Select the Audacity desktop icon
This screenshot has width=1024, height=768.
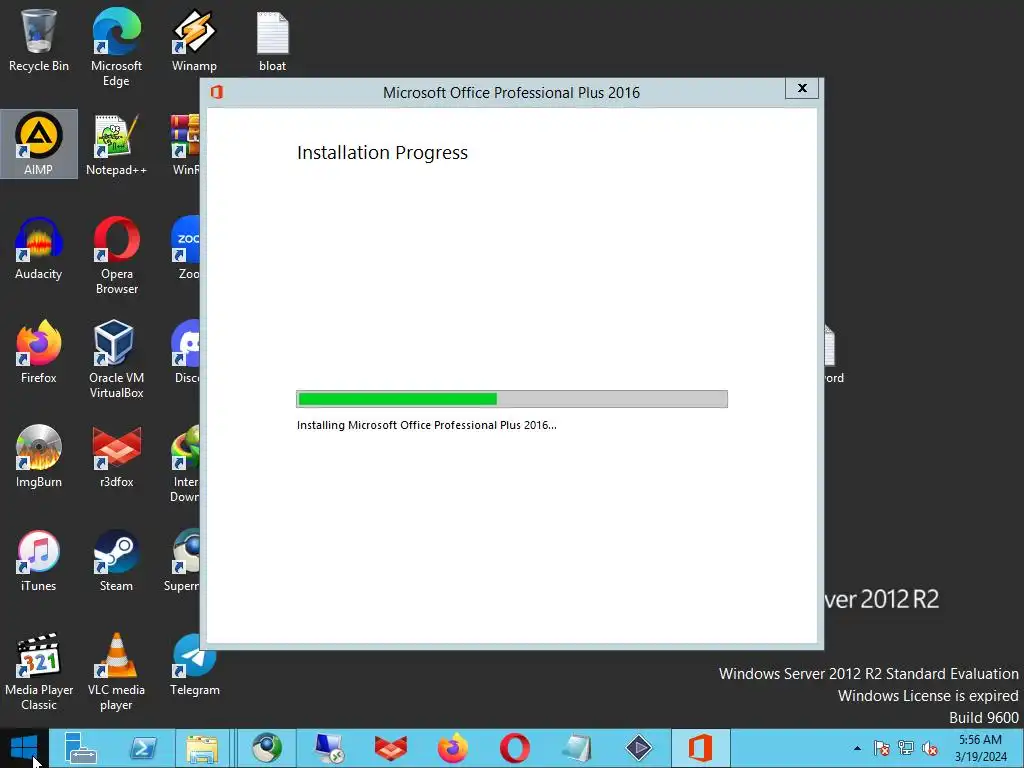click(39, 248)
